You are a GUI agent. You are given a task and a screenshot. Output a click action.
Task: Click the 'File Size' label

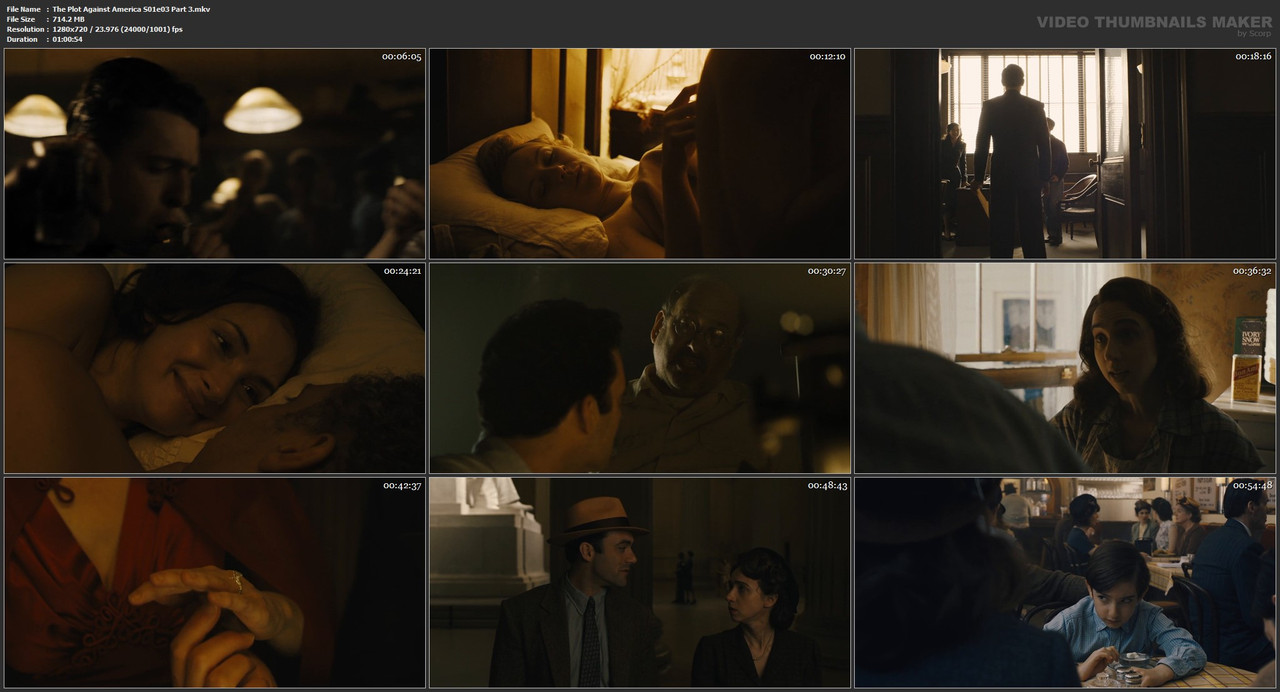click(x=21, y=19)
